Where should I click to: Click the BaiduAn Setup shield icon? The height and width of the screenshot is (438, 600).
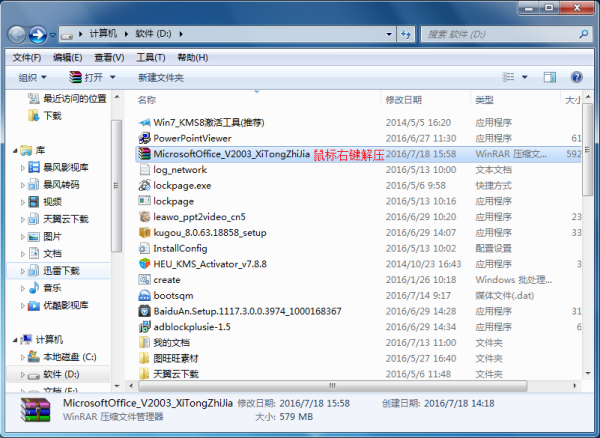pos(144,311)
